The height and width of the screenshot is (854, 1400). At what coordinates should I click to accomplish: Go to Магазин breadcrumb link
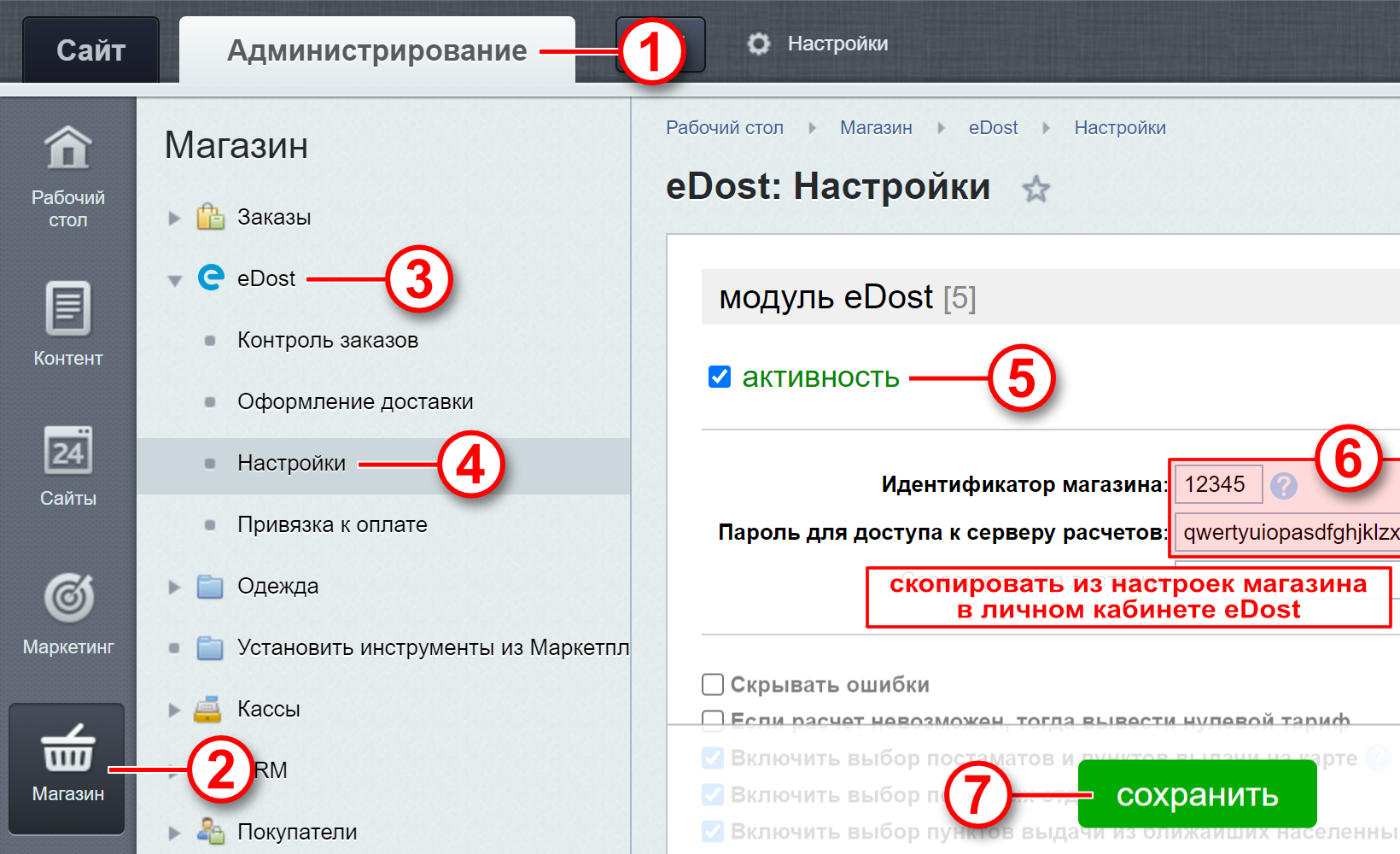(x=876, y=127)
